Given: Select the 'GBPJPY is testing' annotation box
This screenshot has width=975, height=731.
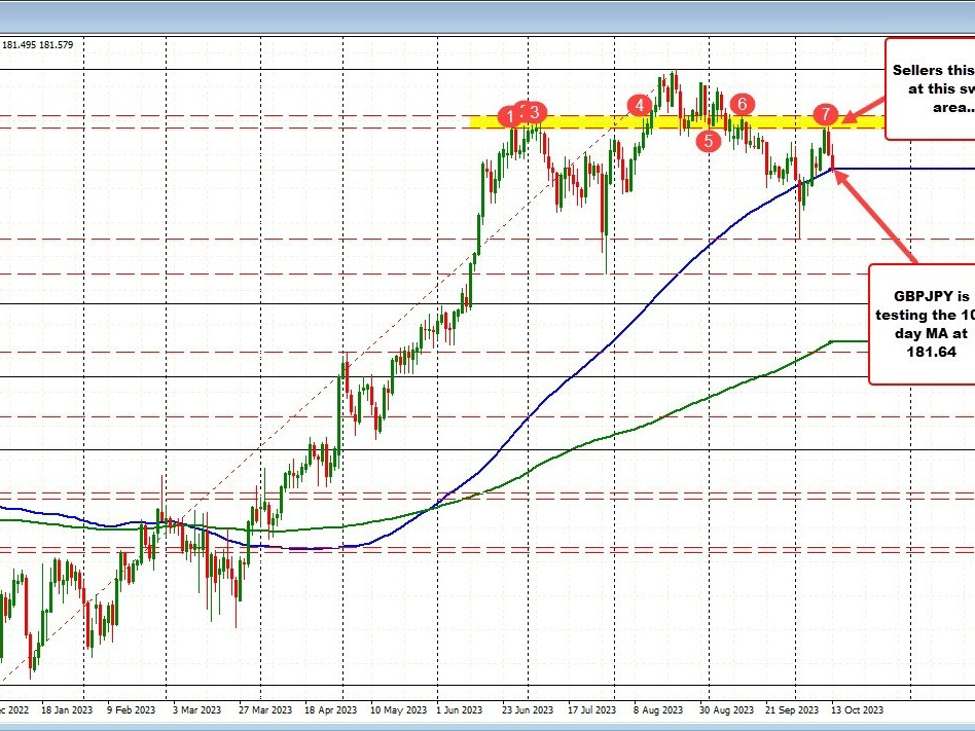Looking at the screenshot, I should [x=922, y=324].
